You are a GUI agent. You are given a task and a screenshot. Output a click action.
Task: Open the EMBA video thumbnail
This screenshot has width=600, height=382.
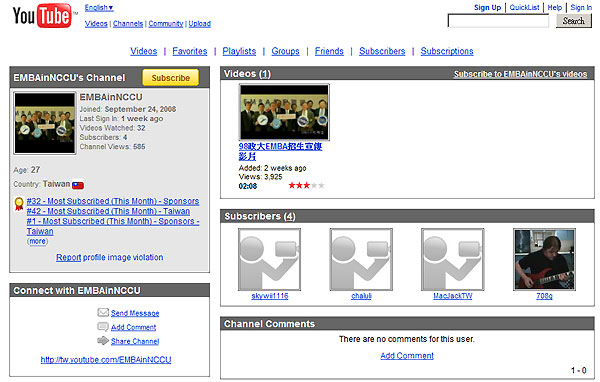[284, 112]
